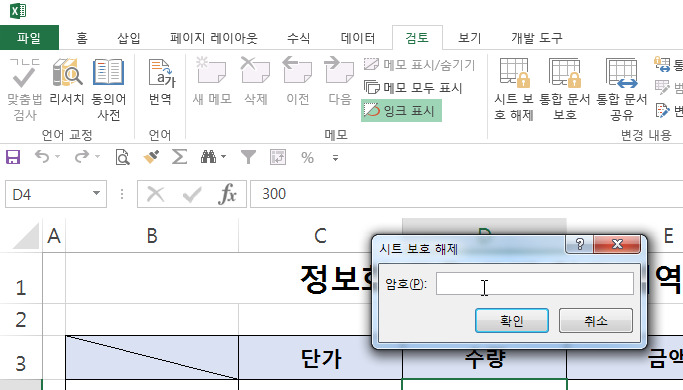Viewport: 683px width, 390px height.
Task: Click the dialog help question mark button
Action: coord(579,244)
